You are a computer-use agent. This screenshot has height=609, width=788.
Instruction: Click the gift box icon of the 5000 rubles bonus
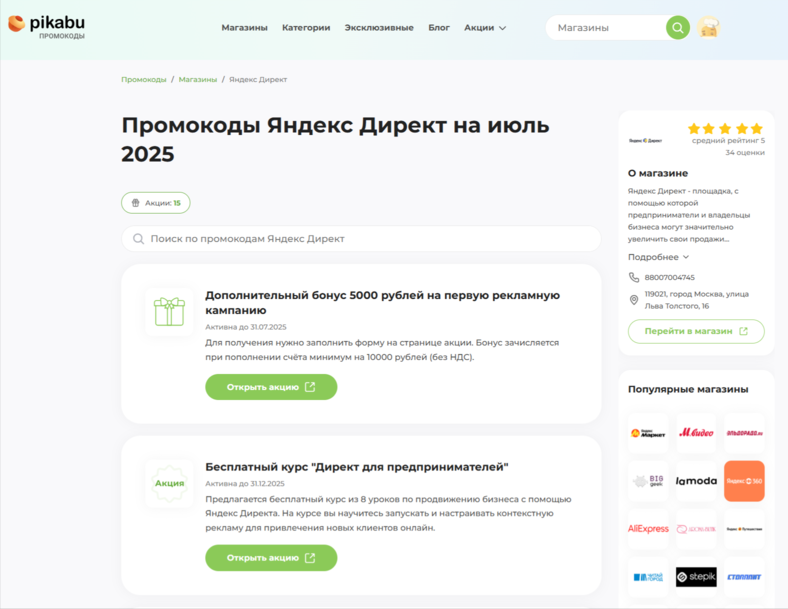169,312
